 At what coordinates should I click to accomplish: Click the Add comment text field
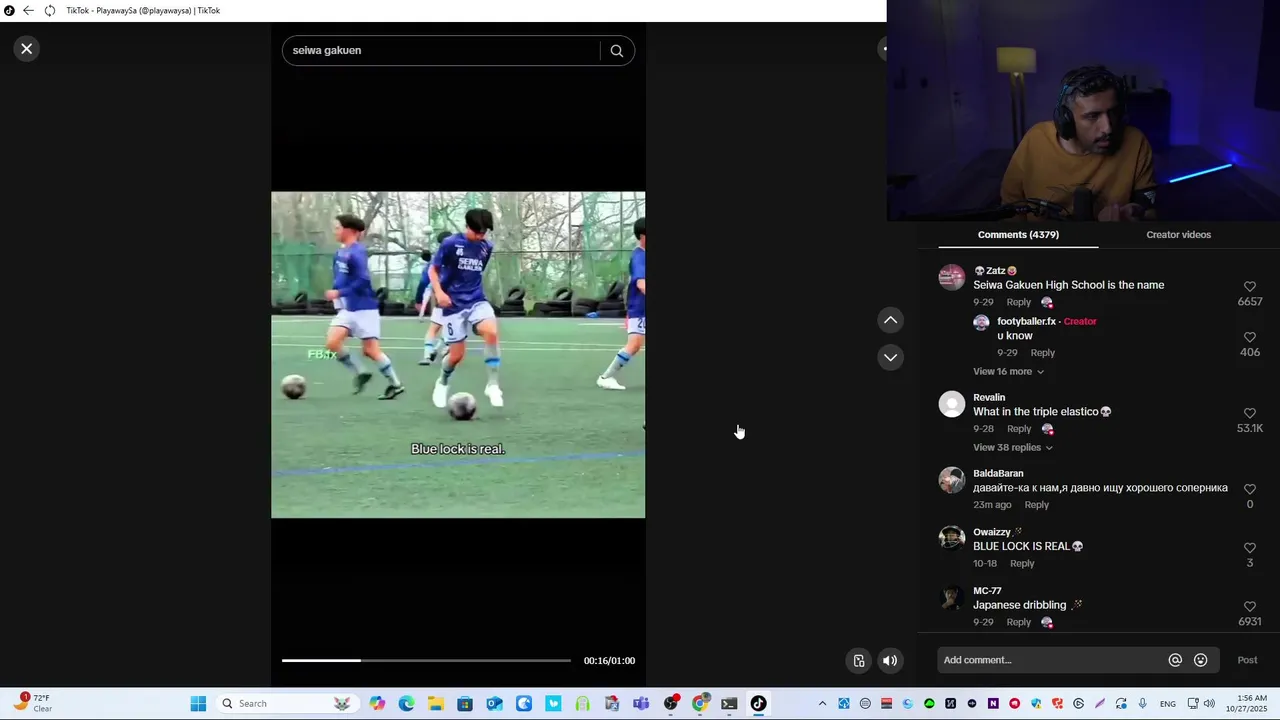tap(1050, 660)
